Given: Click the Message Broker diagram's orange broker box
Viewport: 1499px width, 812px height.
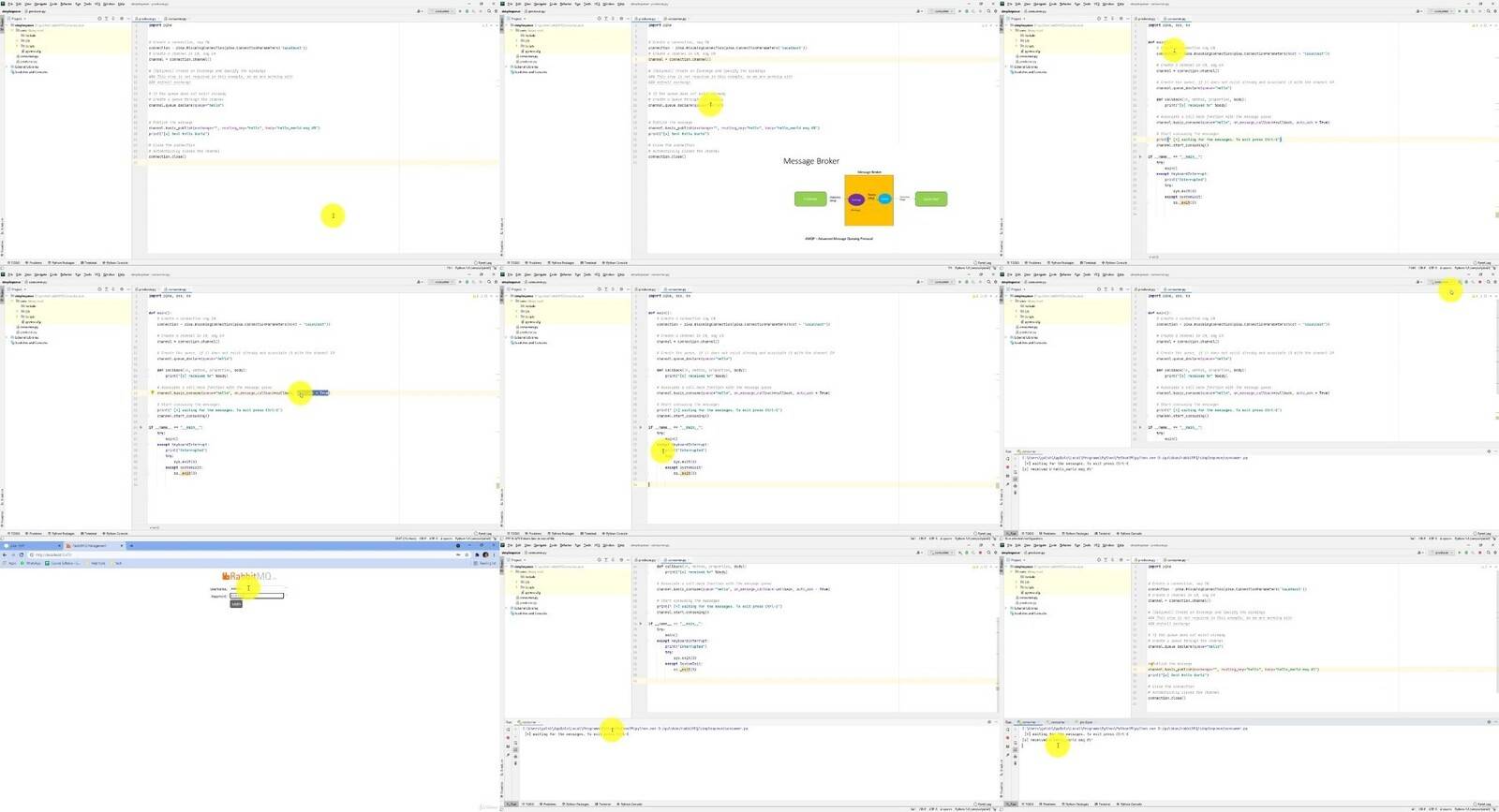Looking at the screenshot, I should [x=868, y=199].
